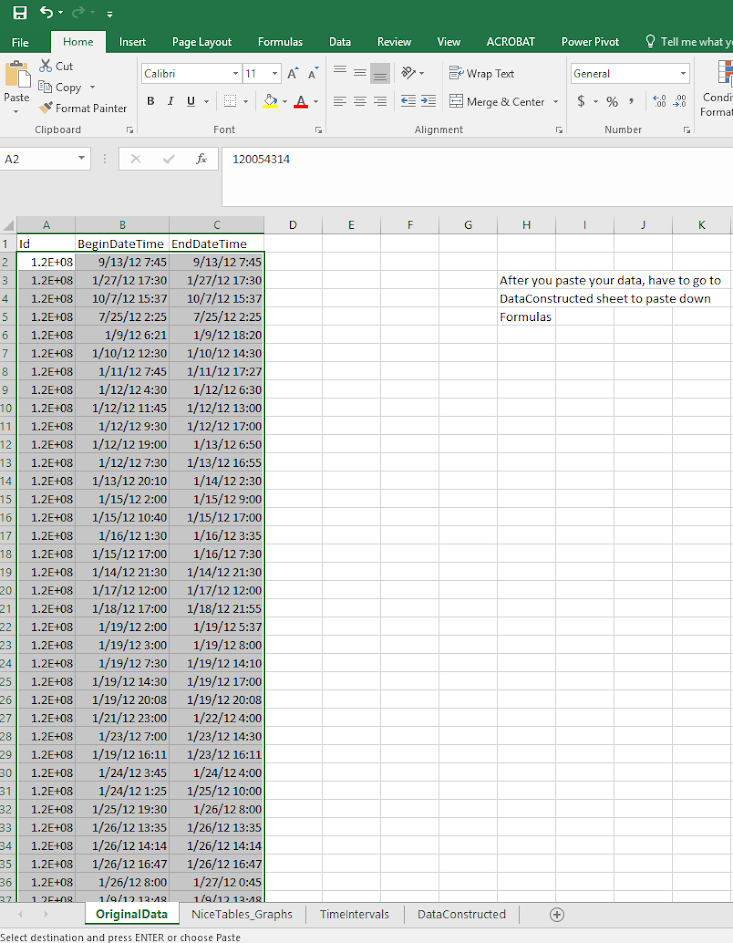Open Font Color palette dropdown arrow
Viewport: 733px width, 943px height.
[316, 102]
